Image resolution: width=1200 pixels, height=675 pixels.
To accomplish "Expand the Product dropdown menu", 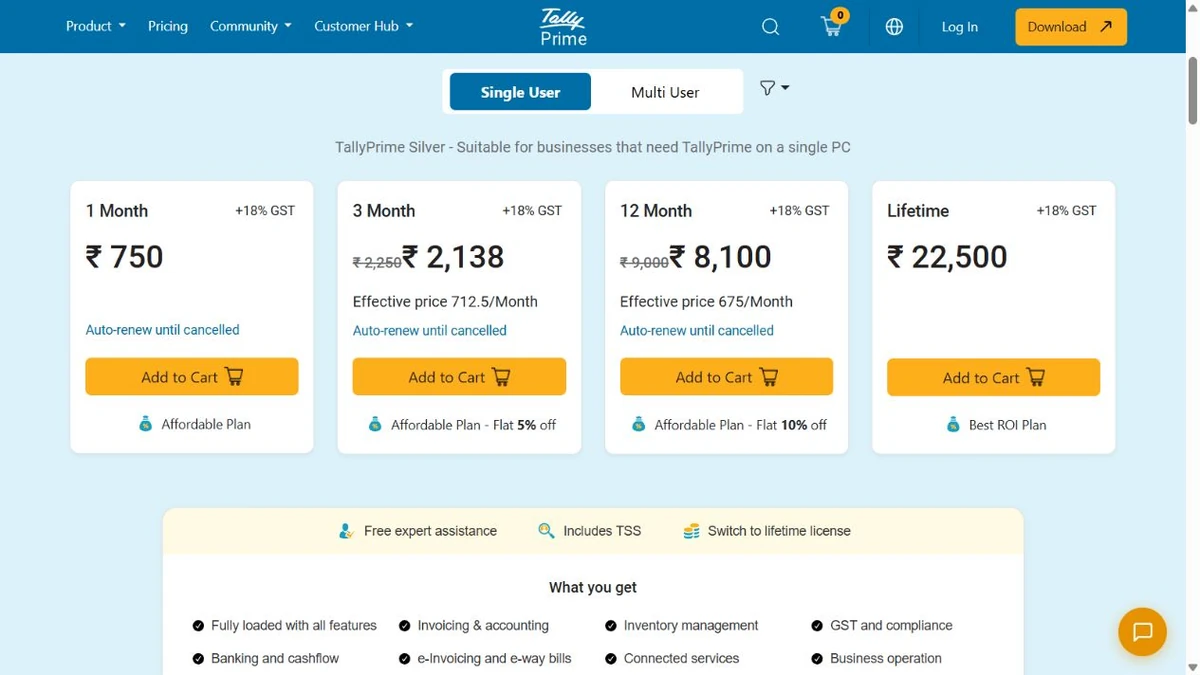I will [96, 26].
